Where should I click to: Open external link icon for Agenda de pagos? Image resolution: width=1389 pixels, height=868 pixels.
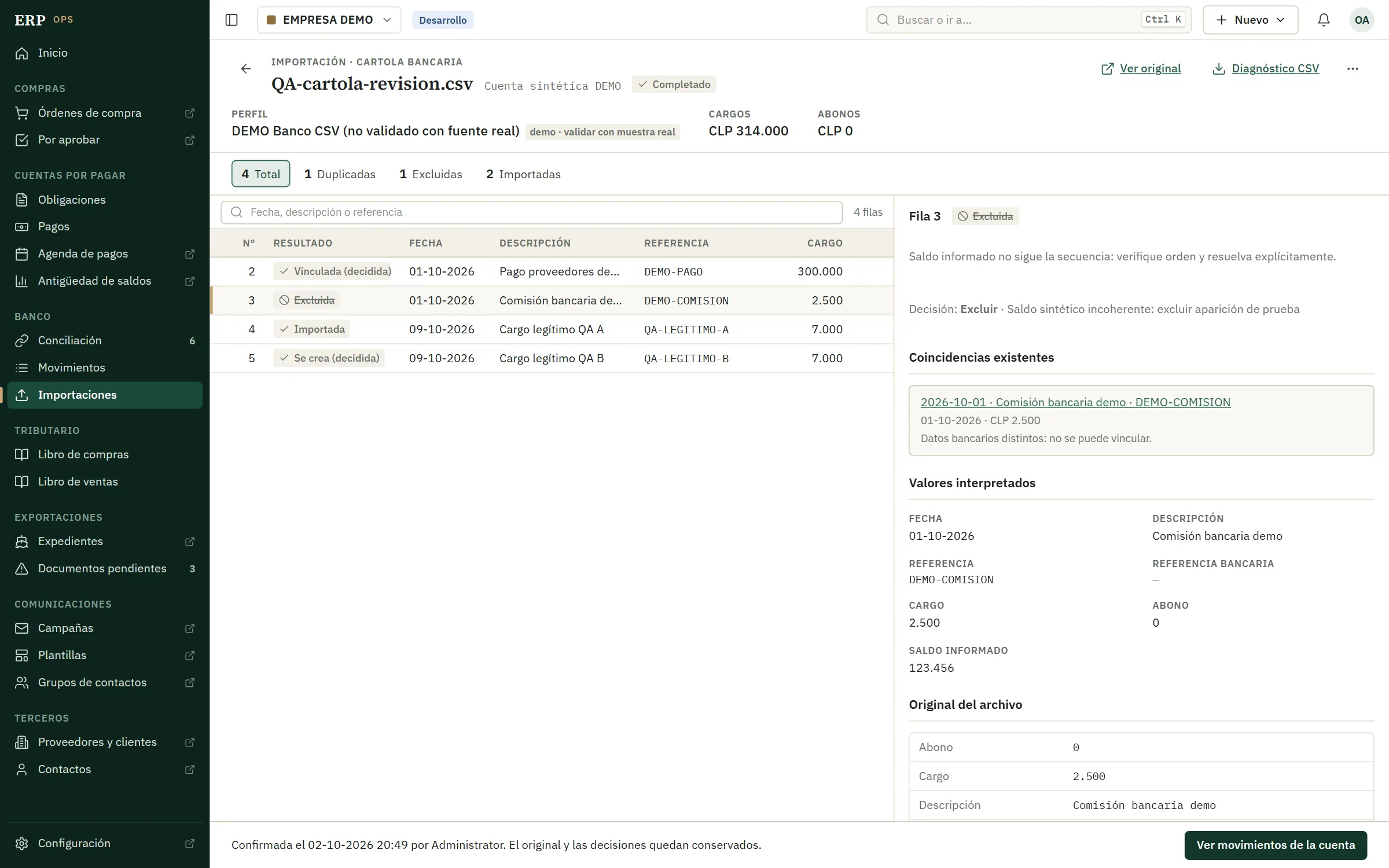click(x=189, y=254)
